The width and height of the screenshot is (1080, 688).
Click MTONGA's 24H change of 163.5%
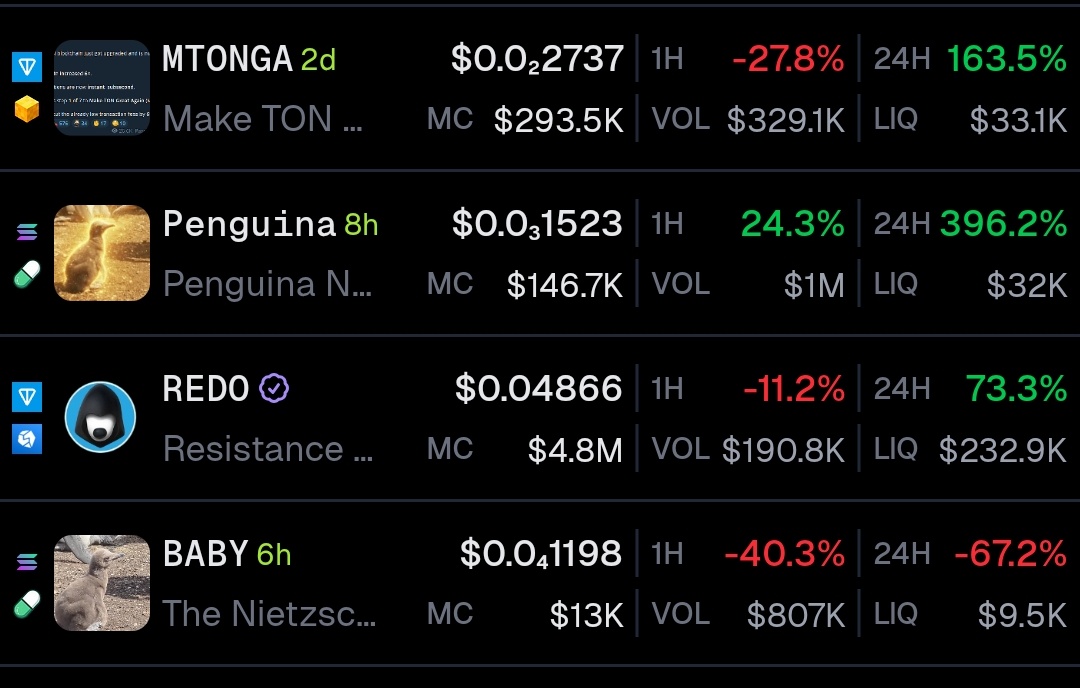tap(1006, 59)
